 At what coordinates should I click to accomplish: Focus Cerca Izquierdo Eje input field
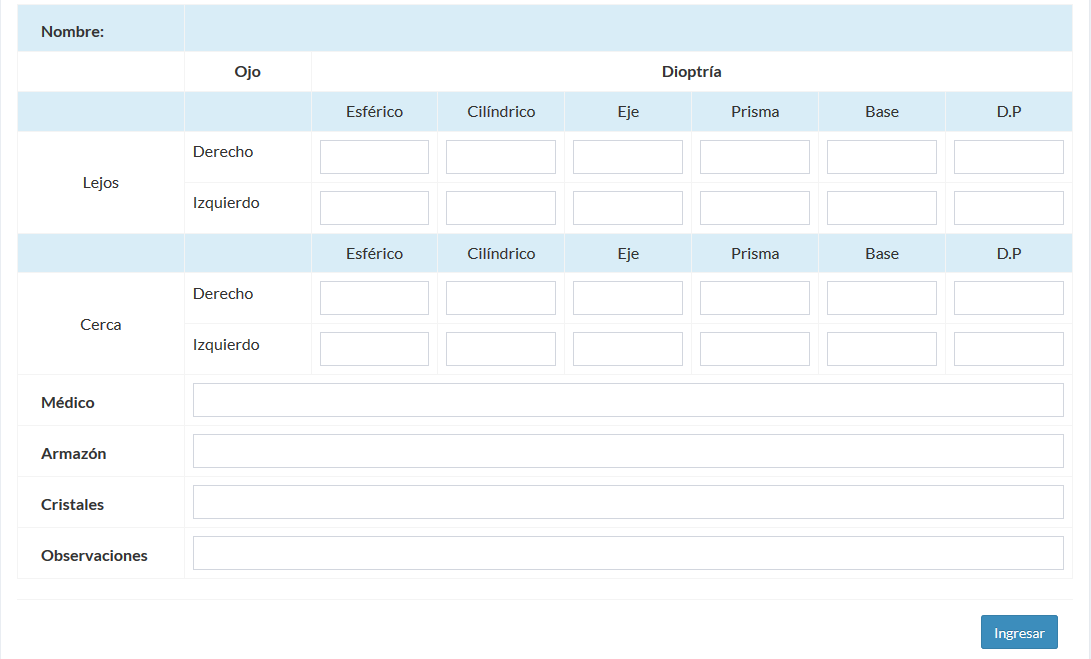pyautogui.click(x=628, y=349)
